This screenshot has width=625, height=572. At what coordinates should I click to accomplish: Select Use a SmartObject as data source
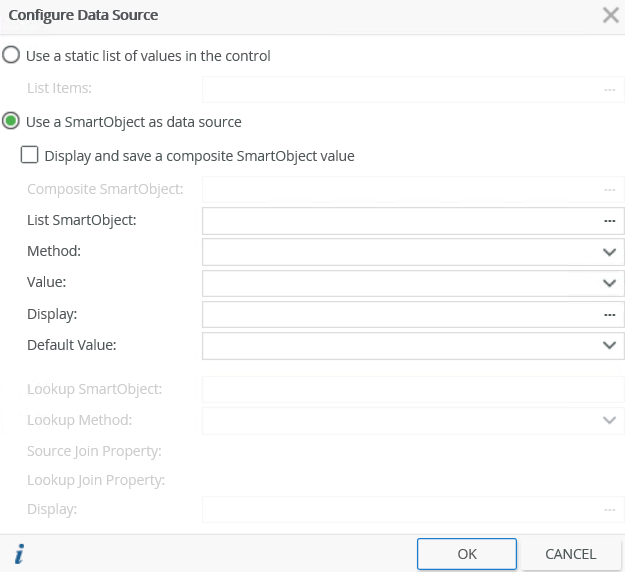click(x=11, y=122)
